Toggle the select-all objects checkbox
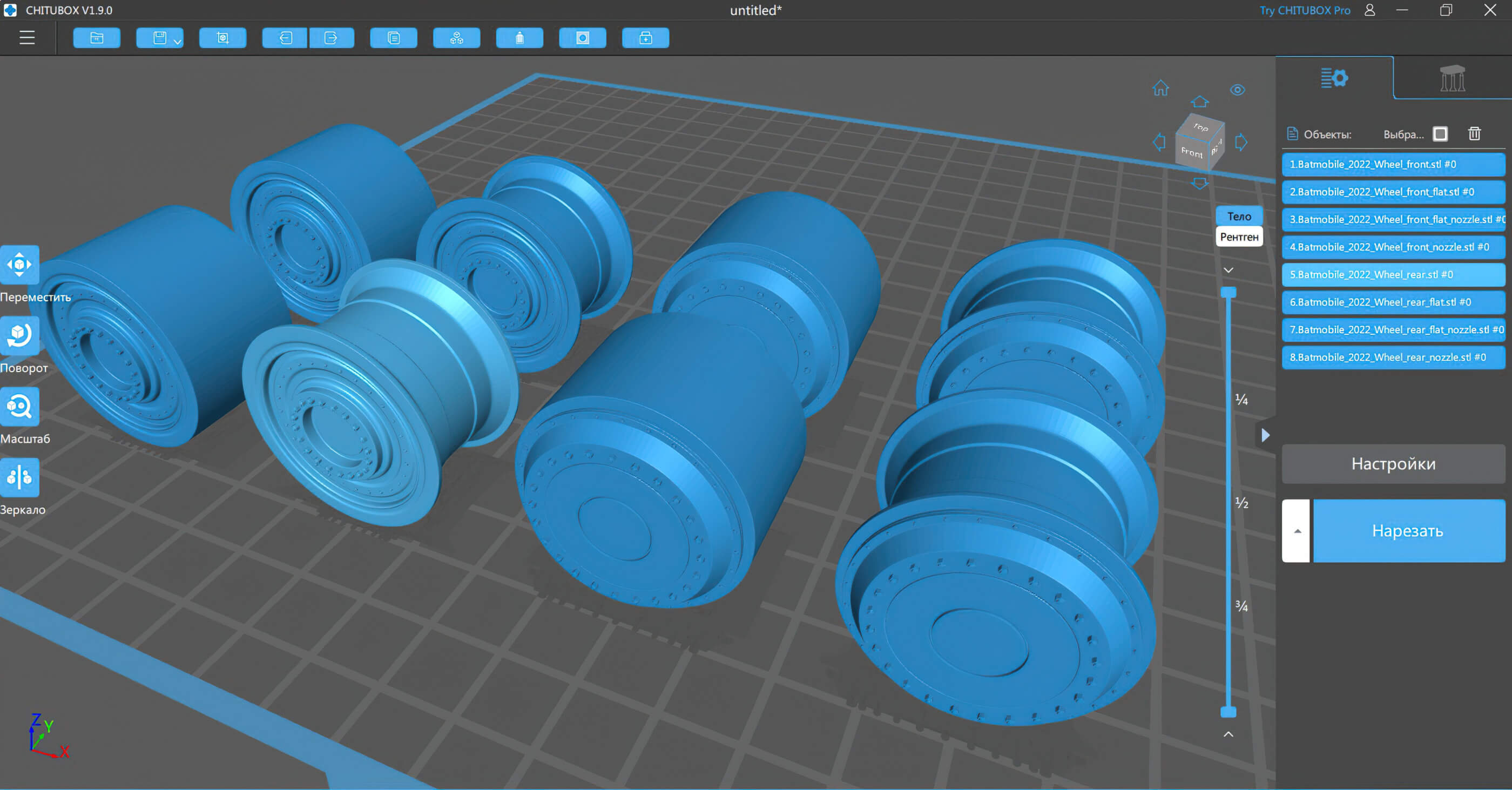1512x790 pixels. pos(1440,134)
